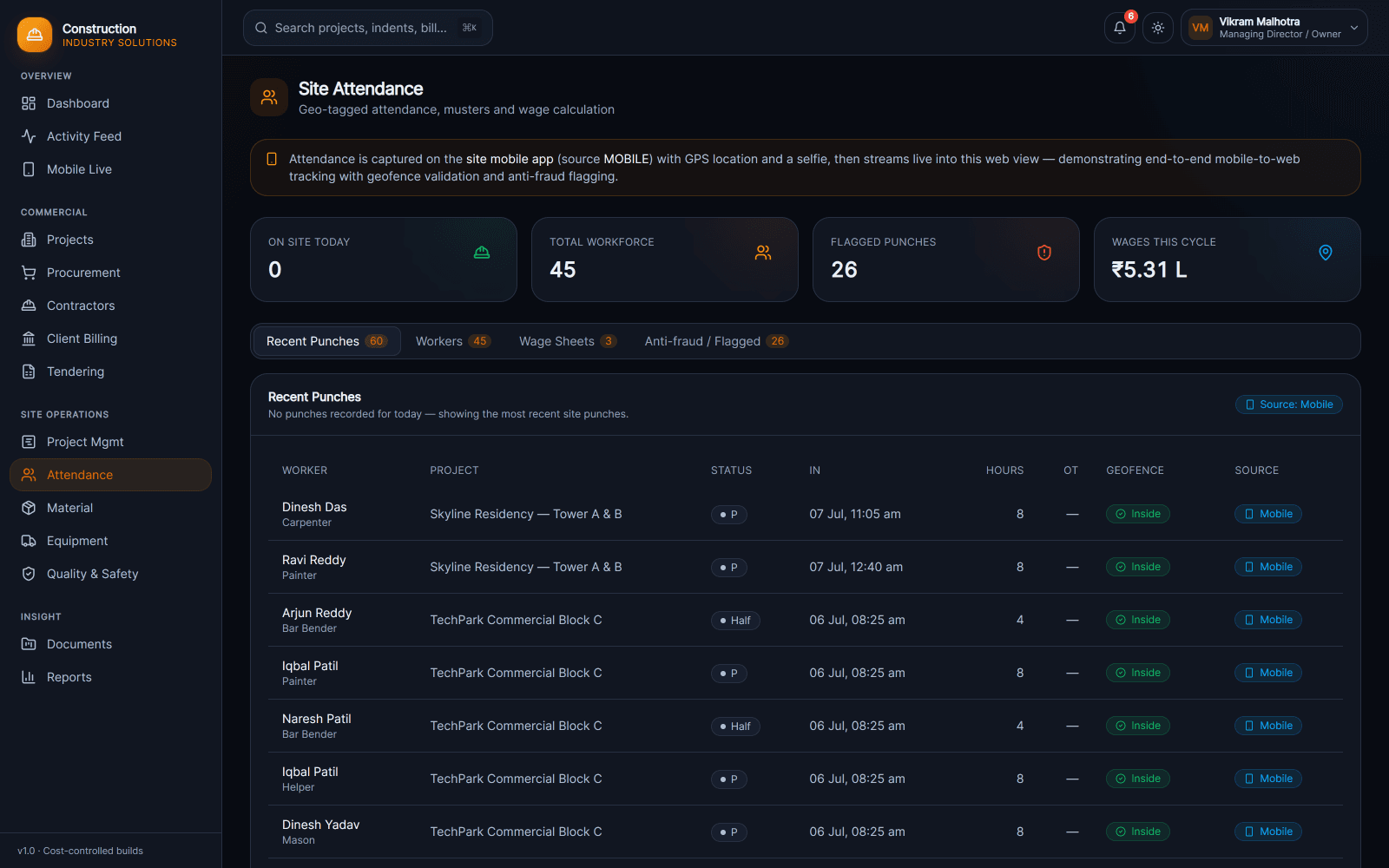This screenshot has width=1389, height=868.
Task: Click the HOURS column header
Action: [x=1004, y=470]
